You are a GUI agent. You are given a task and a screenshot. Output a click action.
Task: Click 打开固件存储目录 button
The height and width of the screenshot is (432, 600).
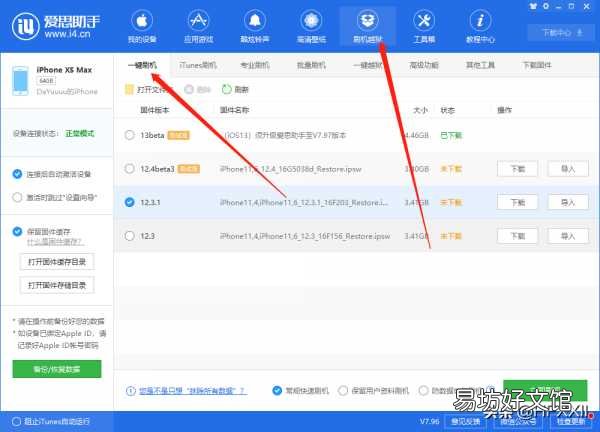coord(57,285)
